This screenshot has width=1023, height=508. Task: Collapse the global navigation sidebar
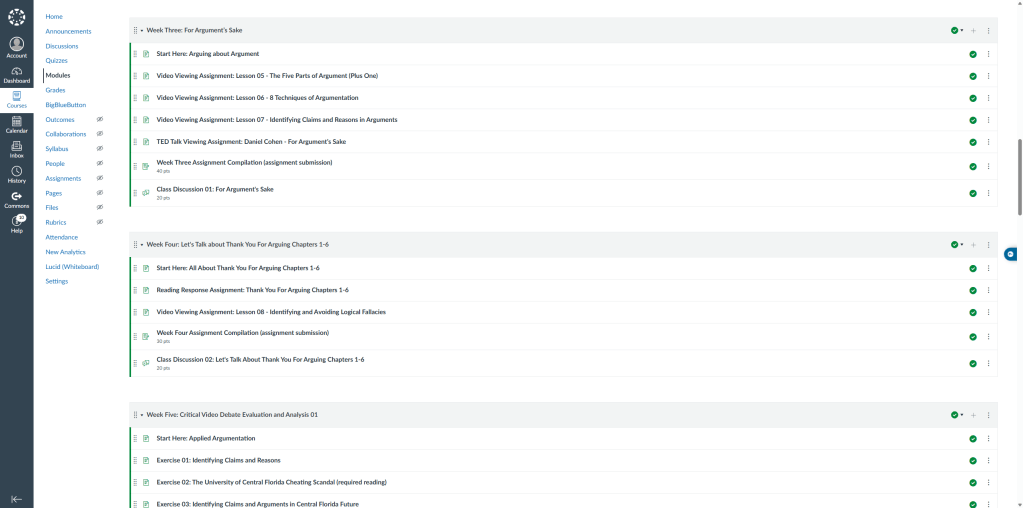point(16,498)
